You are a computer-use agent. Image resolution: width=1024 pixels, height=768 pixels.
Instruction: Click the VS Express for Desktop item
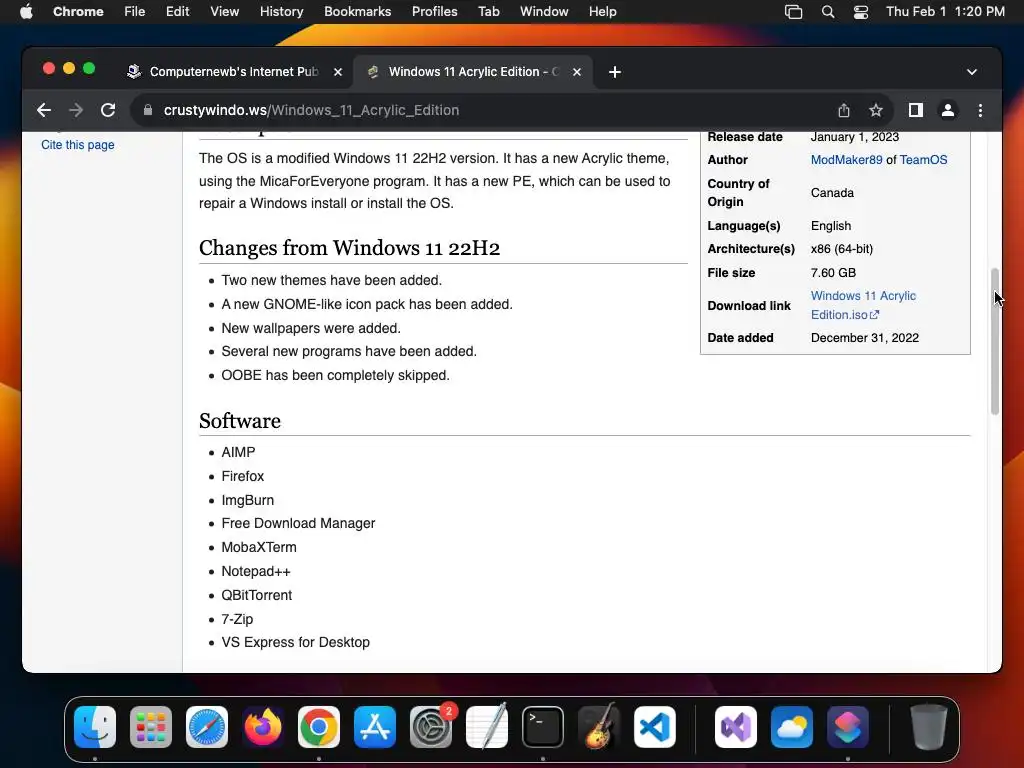295,643
